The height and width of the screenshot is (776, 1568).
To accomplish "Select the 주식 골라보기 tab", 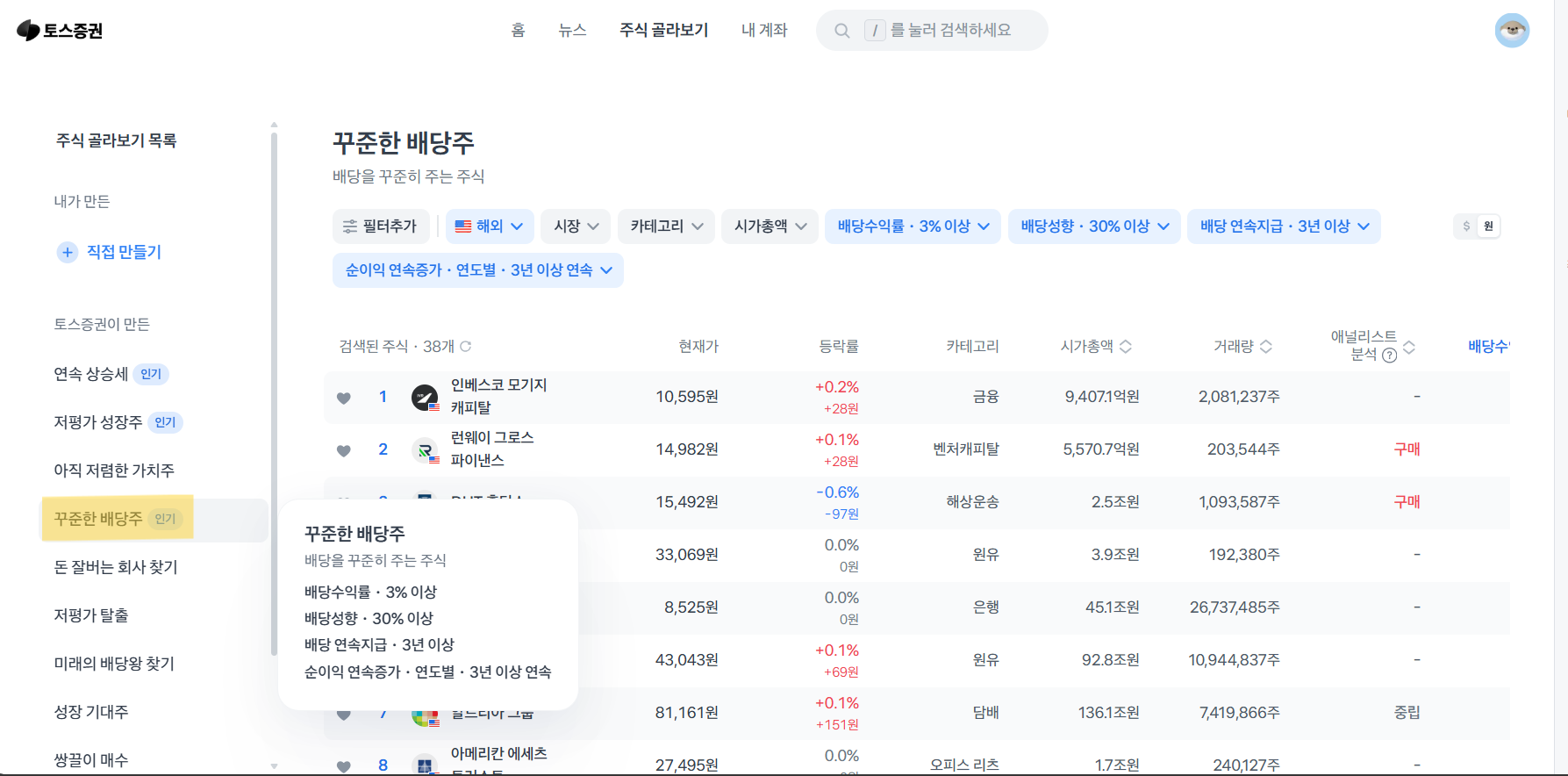I will [663, 31].
